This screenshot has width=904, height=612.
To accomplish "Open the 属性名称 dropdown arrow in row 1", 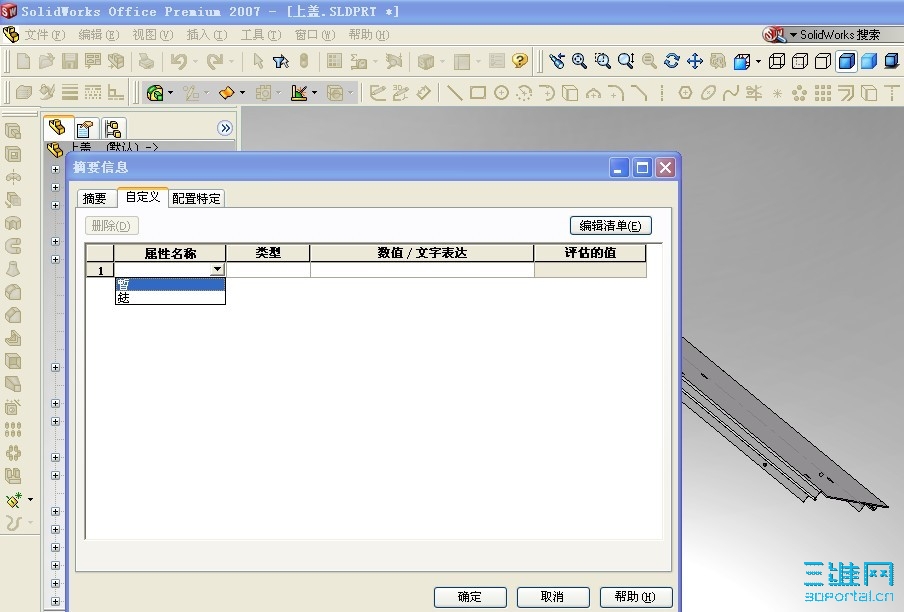I will coord(217,269).
